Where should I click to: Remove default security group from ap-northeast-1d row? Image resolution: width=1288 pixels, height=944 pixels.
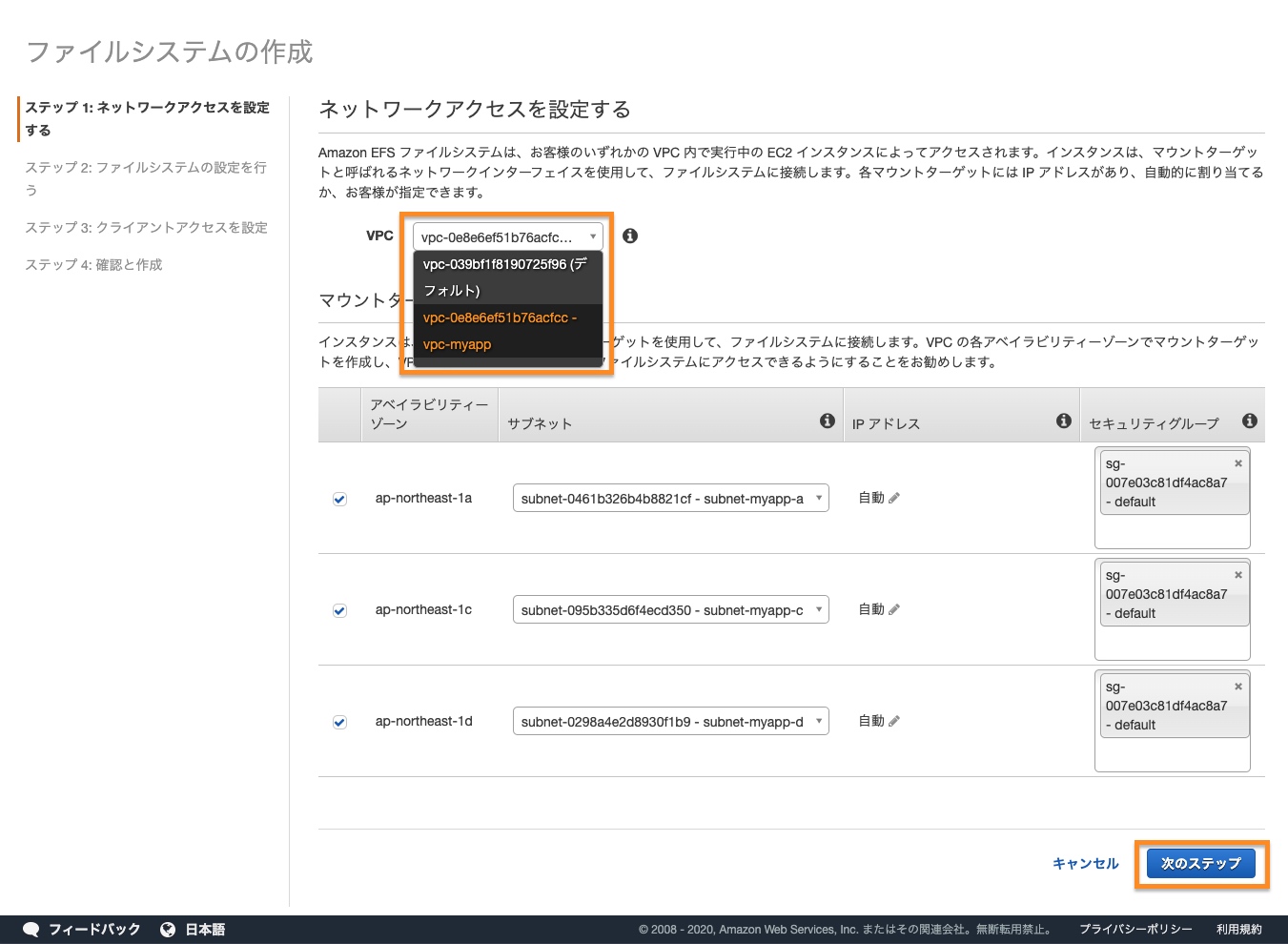(1238, 687)
